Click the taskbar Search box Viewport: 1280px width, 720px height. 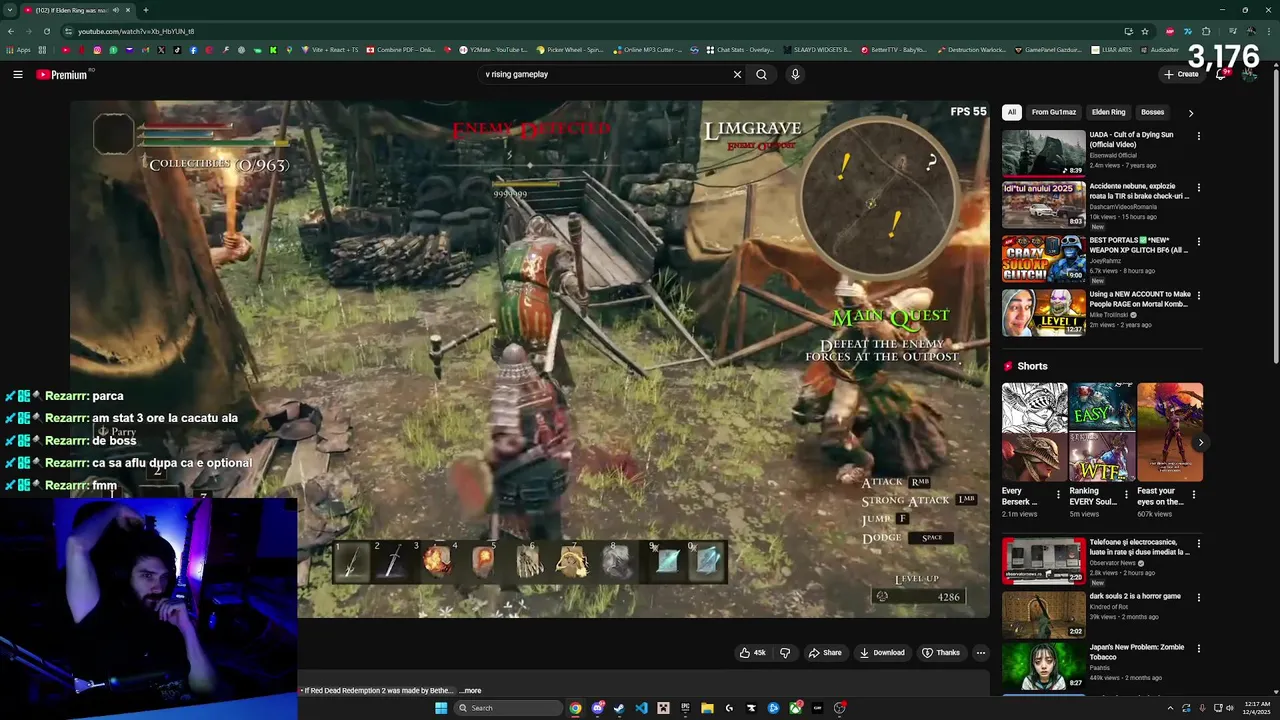point(508,708)
